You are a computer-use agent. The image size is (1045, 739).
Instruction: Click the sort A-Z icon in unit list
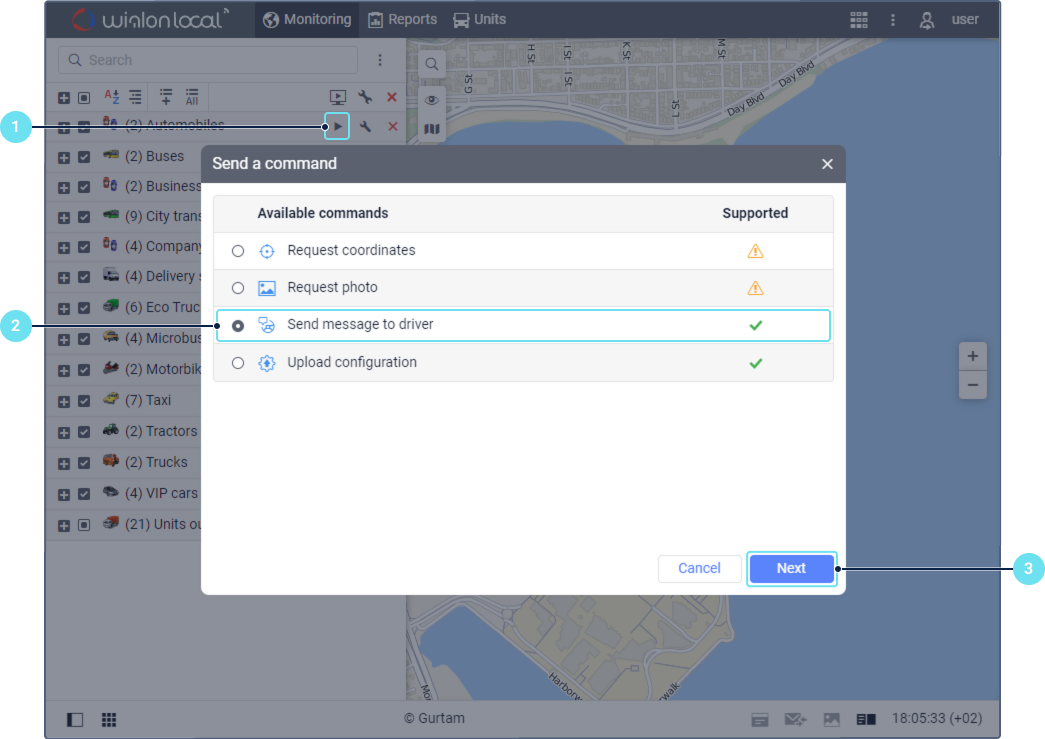point(112,97)
